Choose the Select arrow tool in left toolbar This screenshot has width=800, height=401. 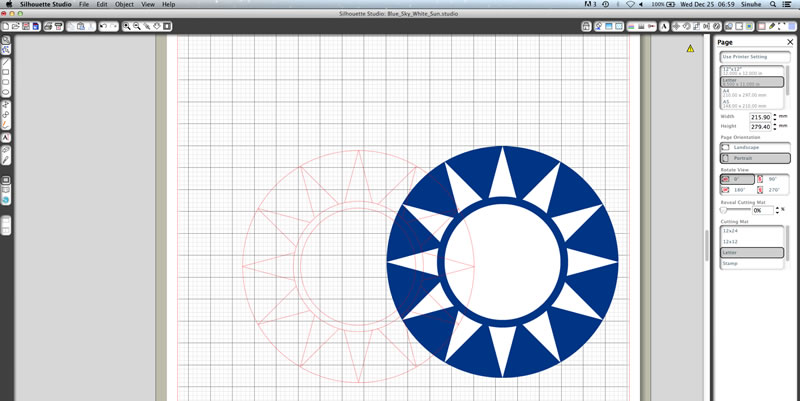pos(6,40)
